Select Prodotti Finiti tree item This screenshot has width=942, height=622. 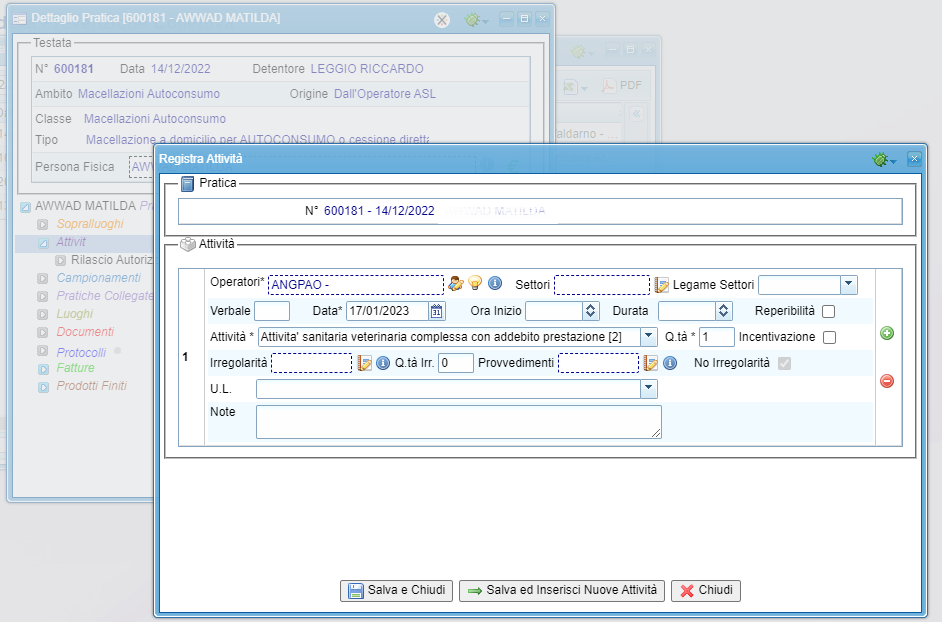[x=92, y=386]
